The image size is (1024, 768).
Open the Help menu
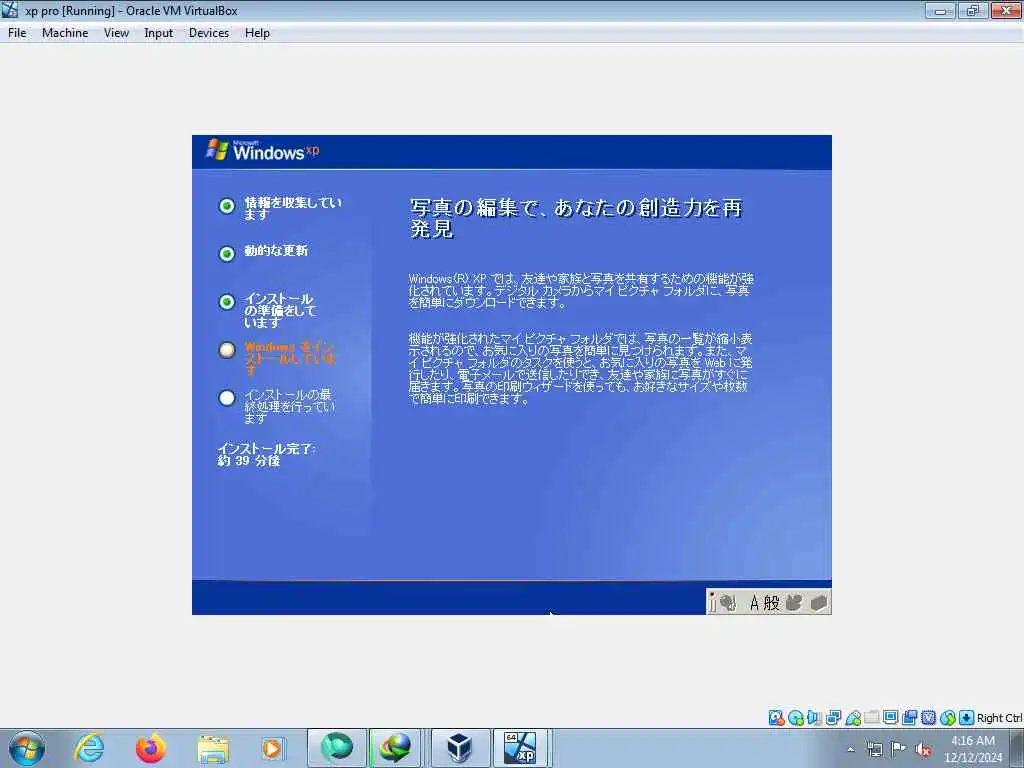pyautogui.click(x=257, y=33)
